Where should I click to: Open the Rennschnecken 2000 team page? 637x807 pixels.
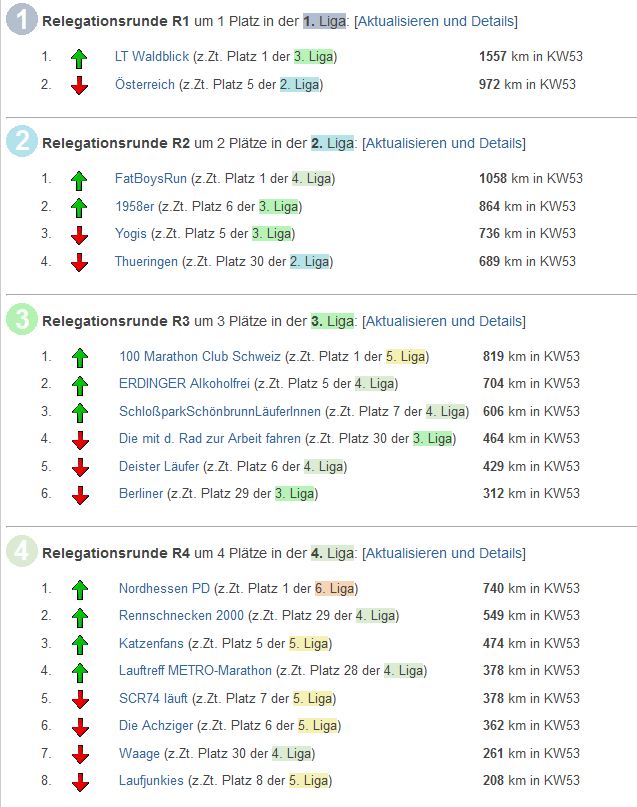tap(181, 615)
